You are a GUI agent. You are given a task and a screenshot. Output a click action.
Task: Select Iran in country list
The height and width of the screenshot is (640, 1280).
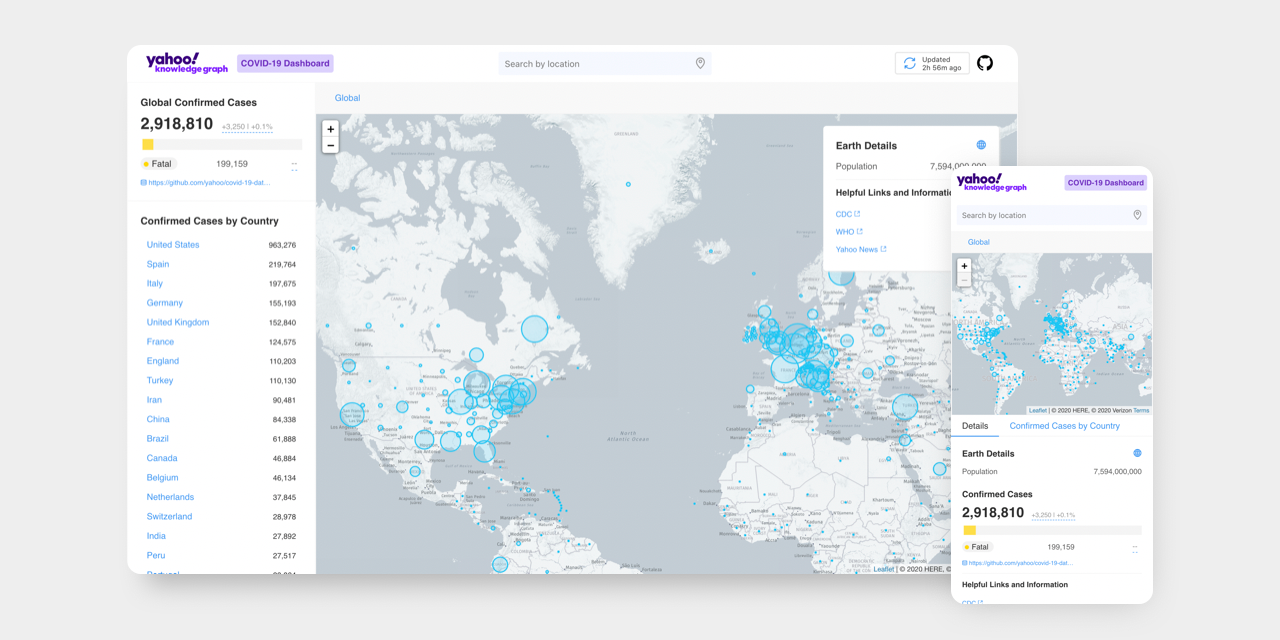pos(154,400)
